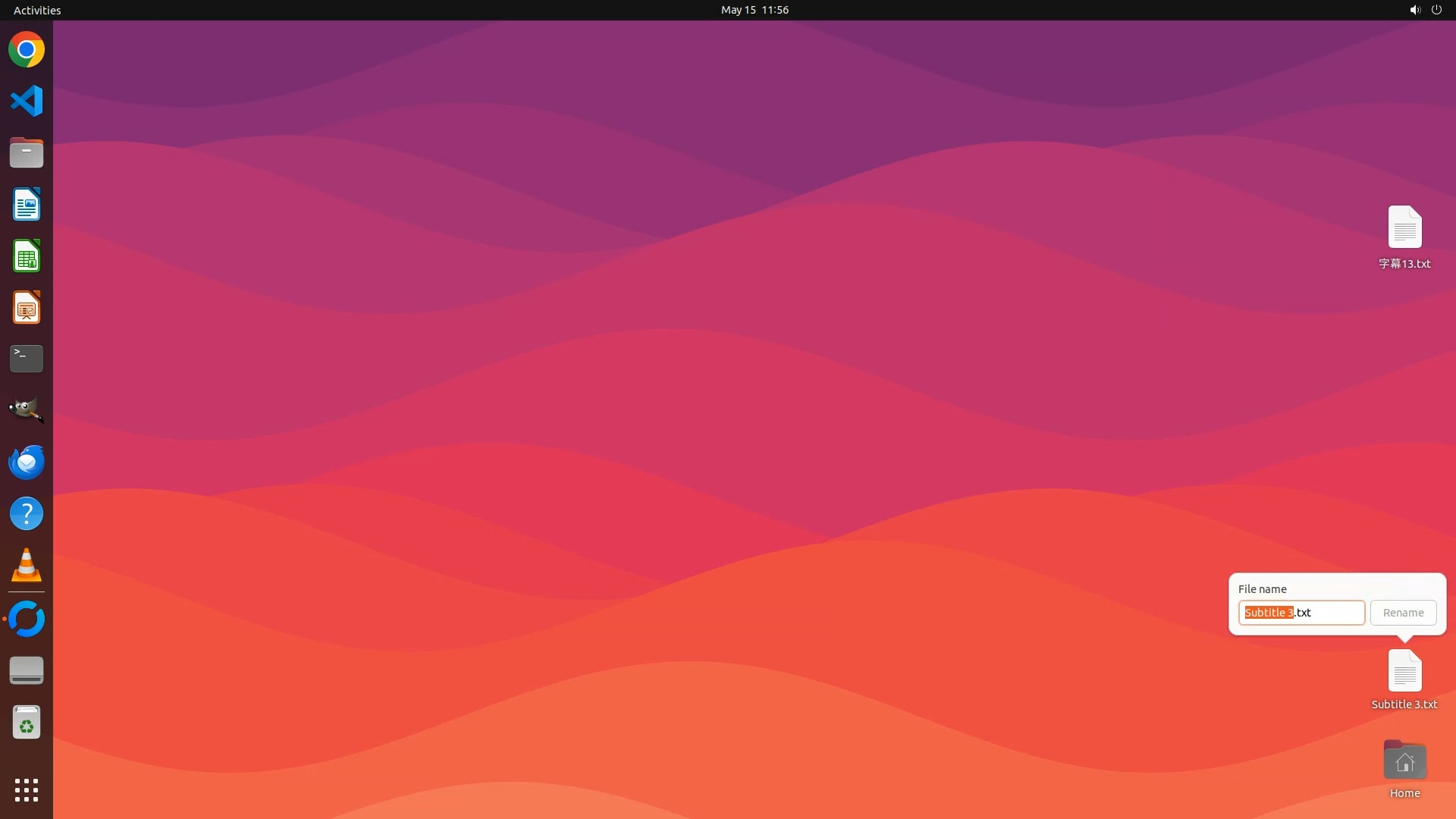The image size is (1456, 819).
Task: Open the Help app from the dock
Action: [x=27, y=513]
